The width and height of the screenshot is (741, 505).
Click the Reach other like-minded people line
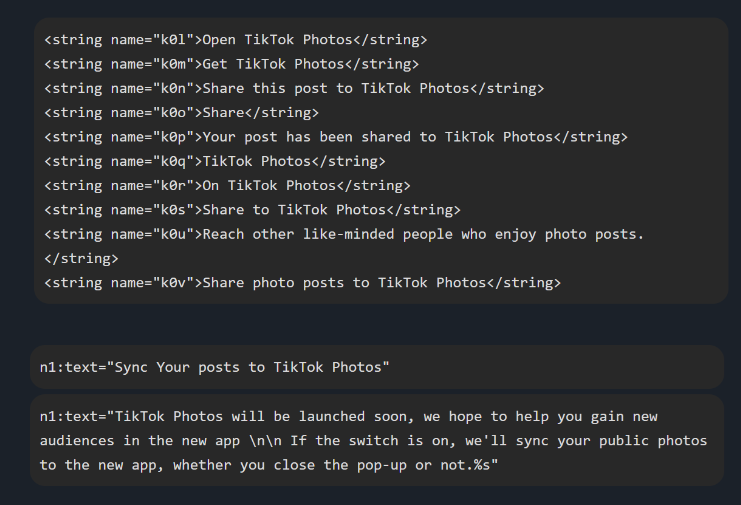click(x=344, y=234)
